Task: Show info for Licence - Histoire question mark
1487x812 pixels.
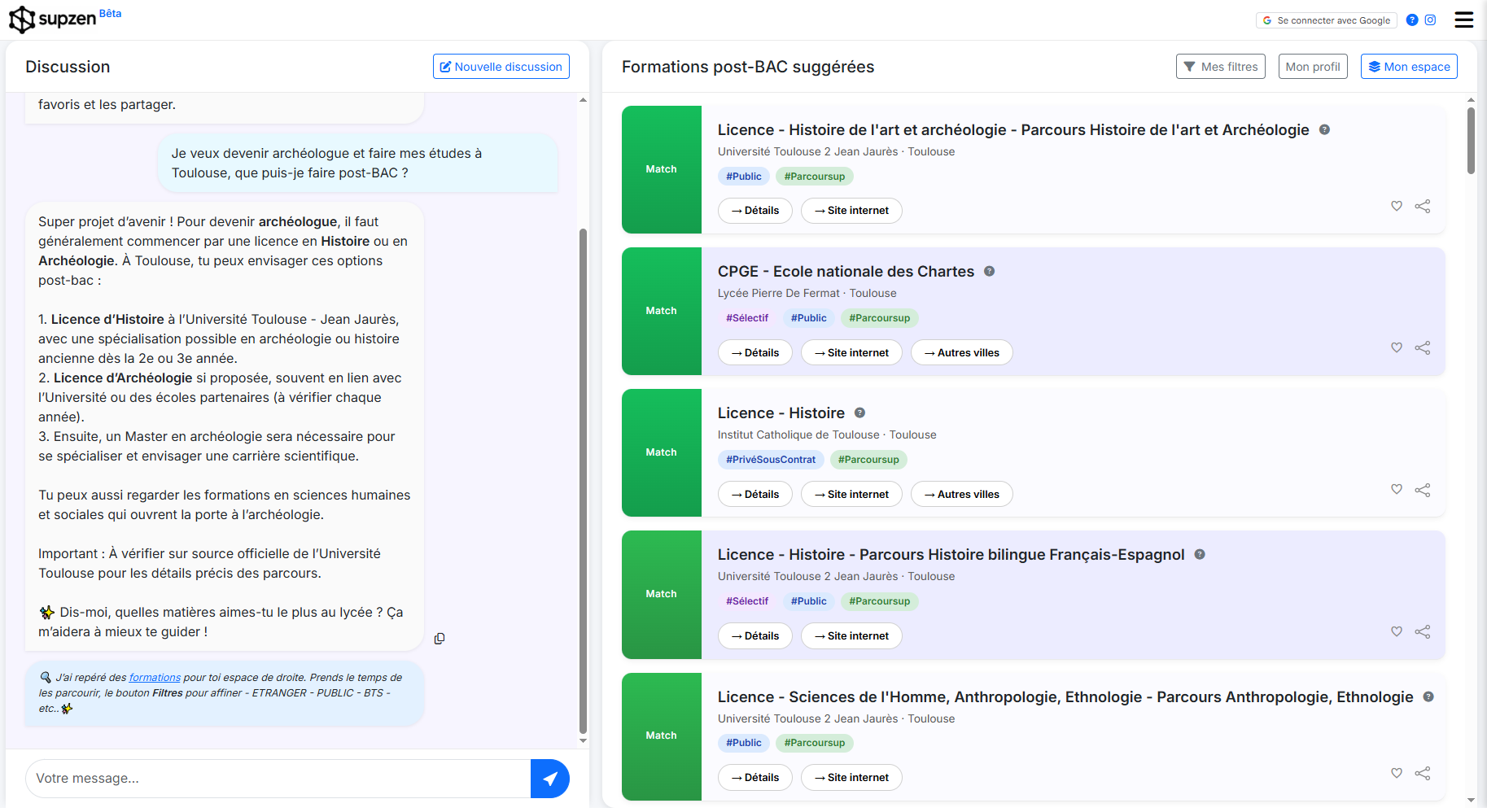Action: [859, 413]
